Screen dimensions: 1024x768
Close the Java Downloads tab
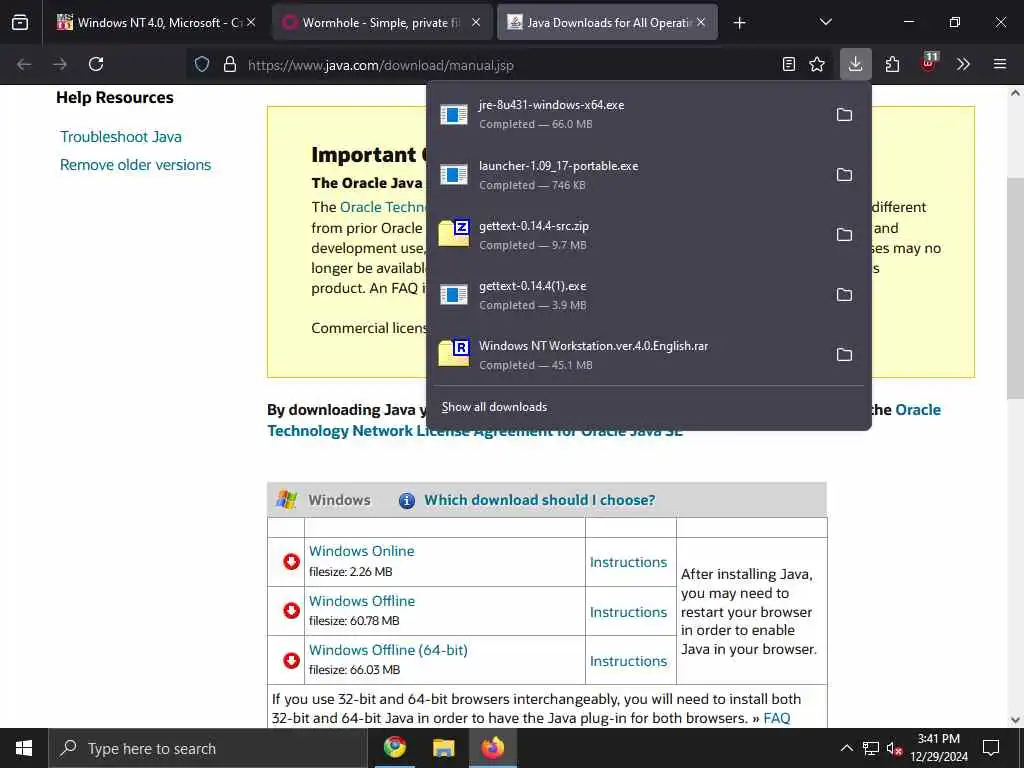coord(701,22)
